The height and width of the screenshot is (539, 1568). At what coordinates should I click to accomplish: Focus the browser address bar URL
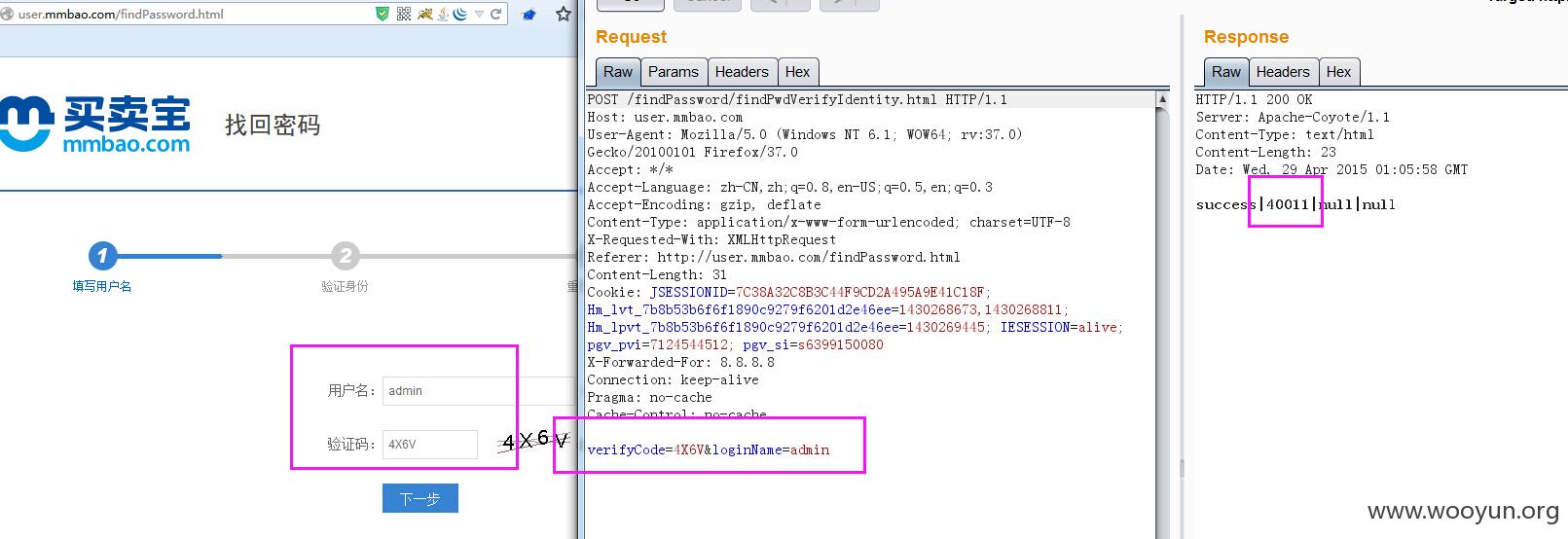coord(122,14)
